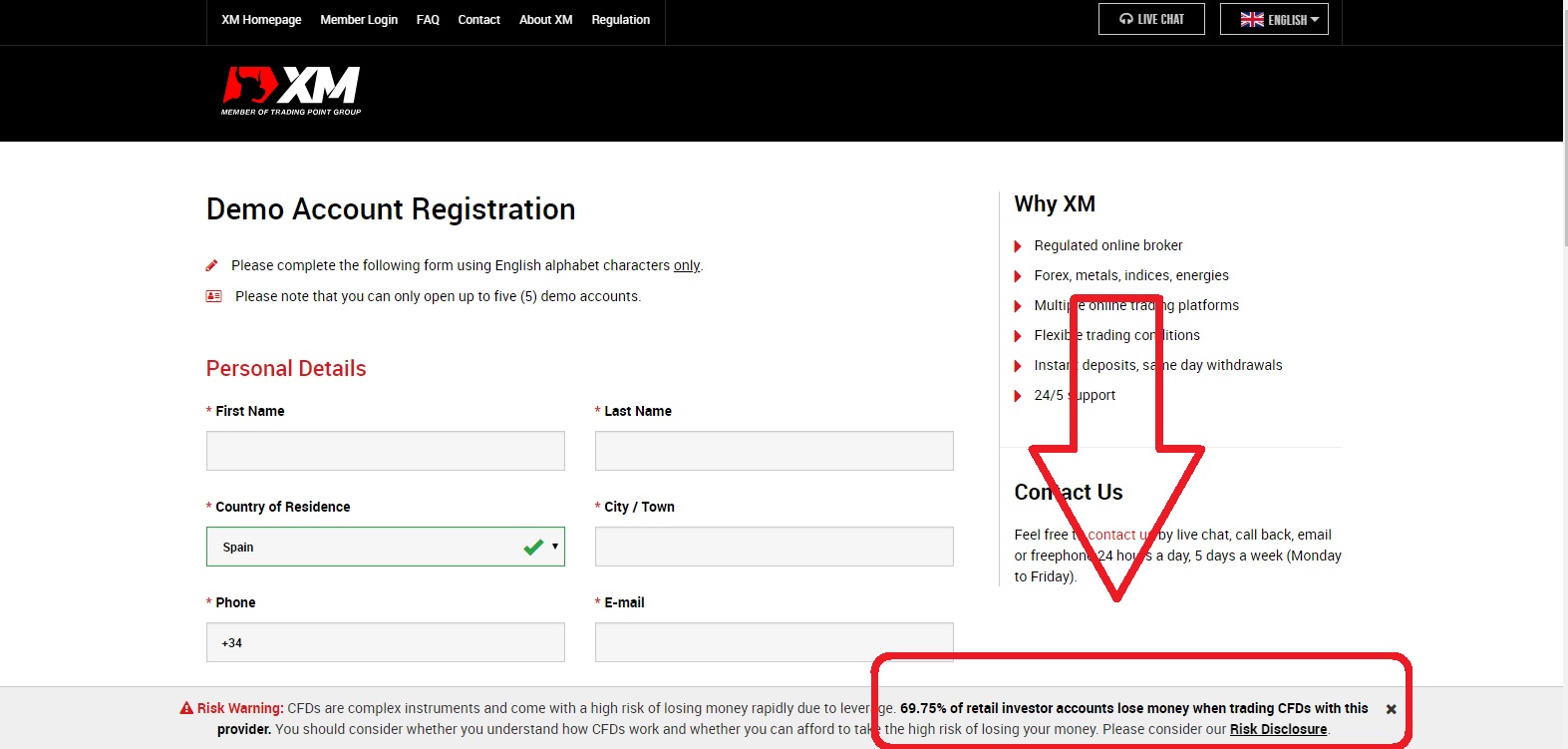Open the Contact menu item
Viewport: 1568px width, 749px height.
coord(478,20)
